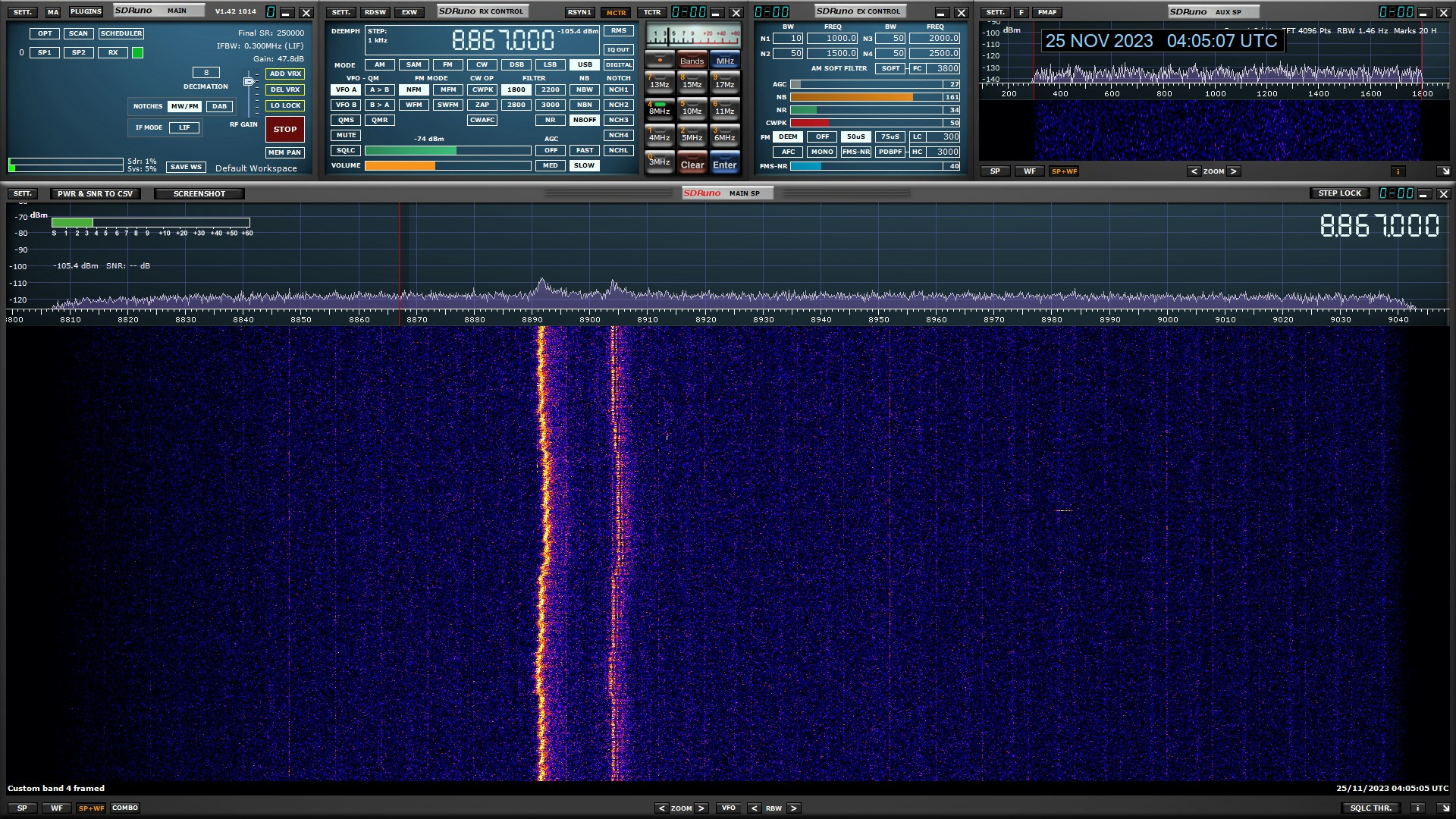This screenshot has width=1456, height=819.
Task: Click the resize arrow icon in Main SP
Action: point(1444,808)
